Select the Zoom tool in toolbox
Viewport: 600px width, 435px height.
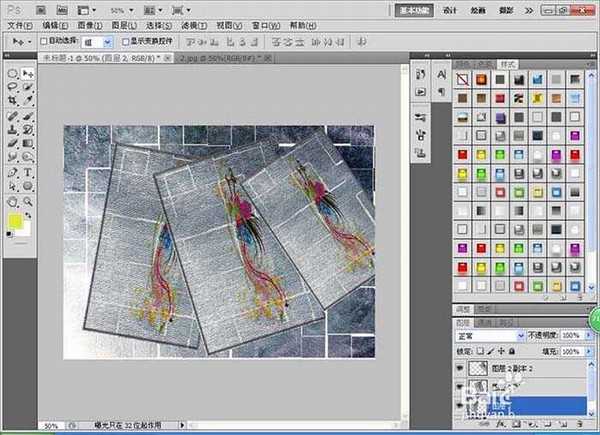pos(27,200)
